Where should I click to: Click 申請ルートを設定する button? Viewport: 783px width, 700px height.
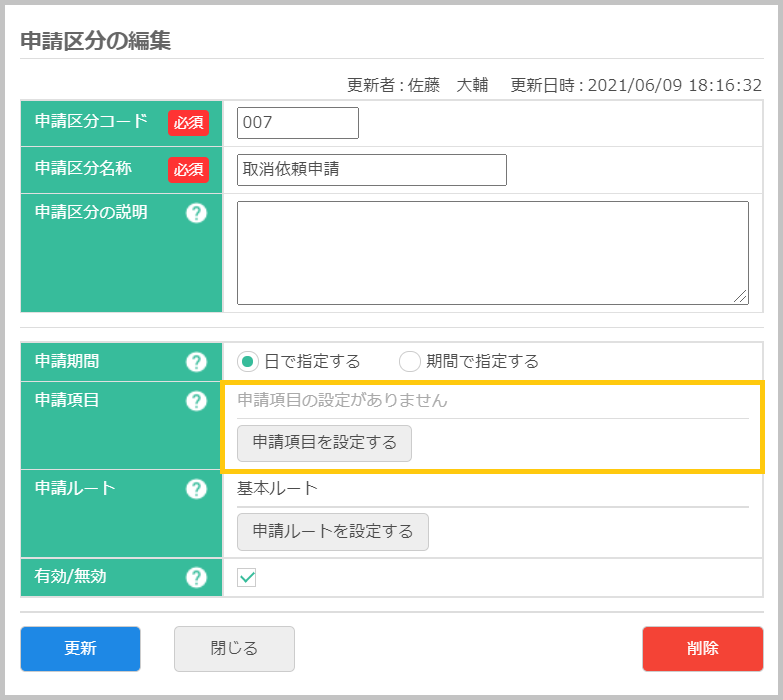tap(333, 532)
